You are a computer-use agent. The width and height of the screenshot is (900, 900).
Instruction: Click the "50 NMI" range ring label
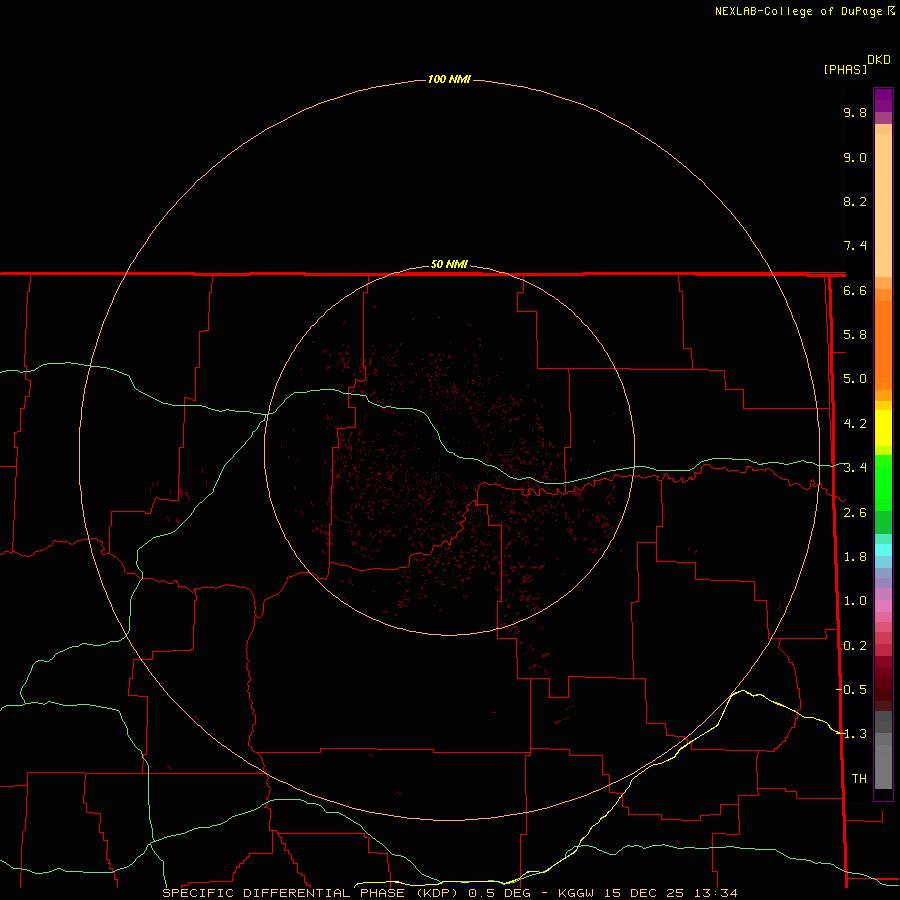[449, 264]
